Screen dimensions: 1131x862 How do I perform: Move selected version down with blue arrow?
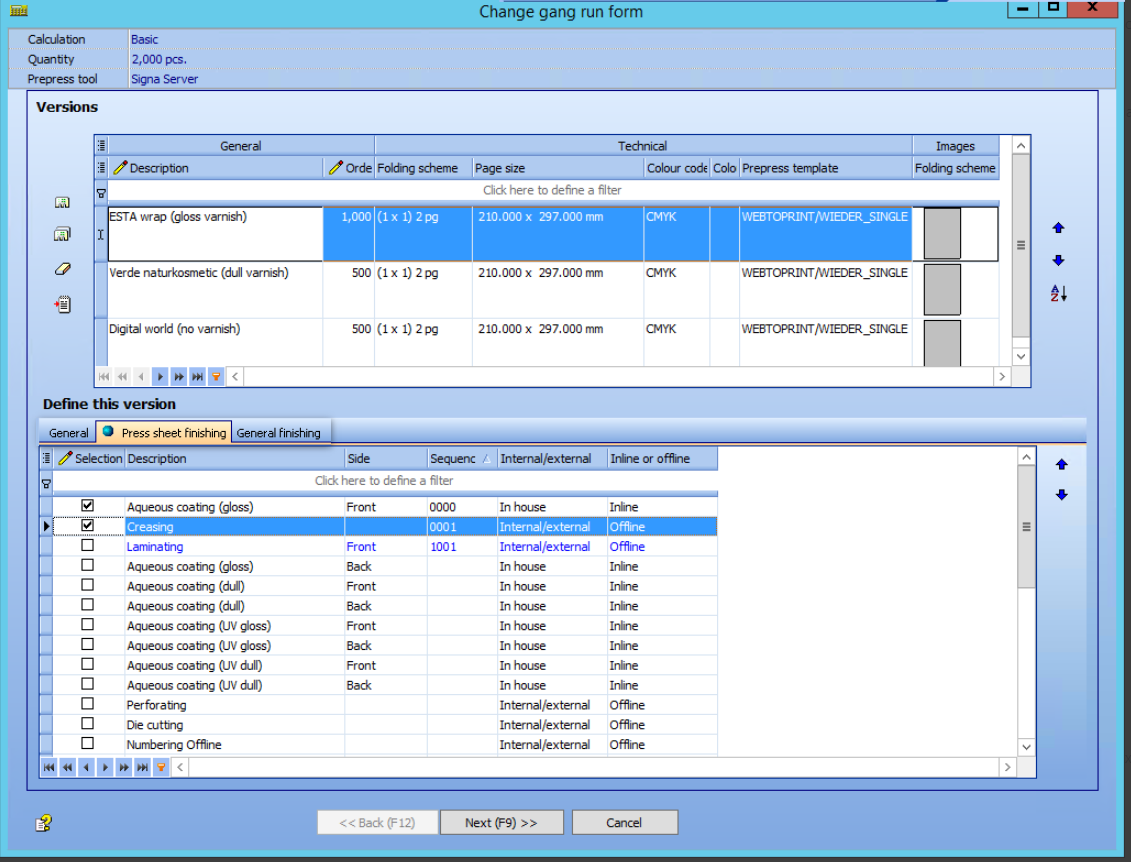point(1058,260)
